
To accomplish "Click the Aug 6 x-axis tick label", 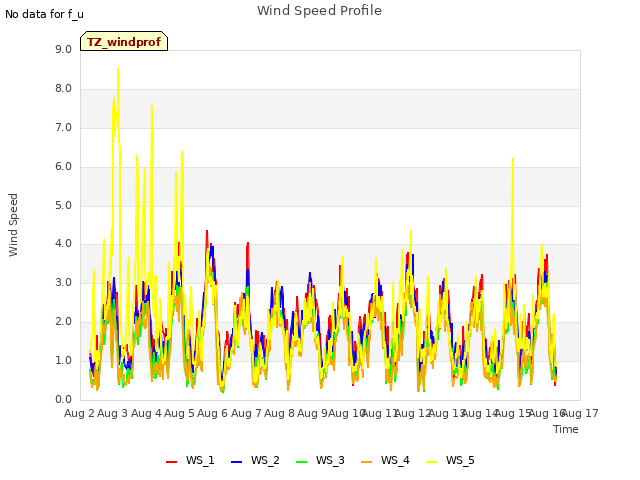I will [213, 414].
